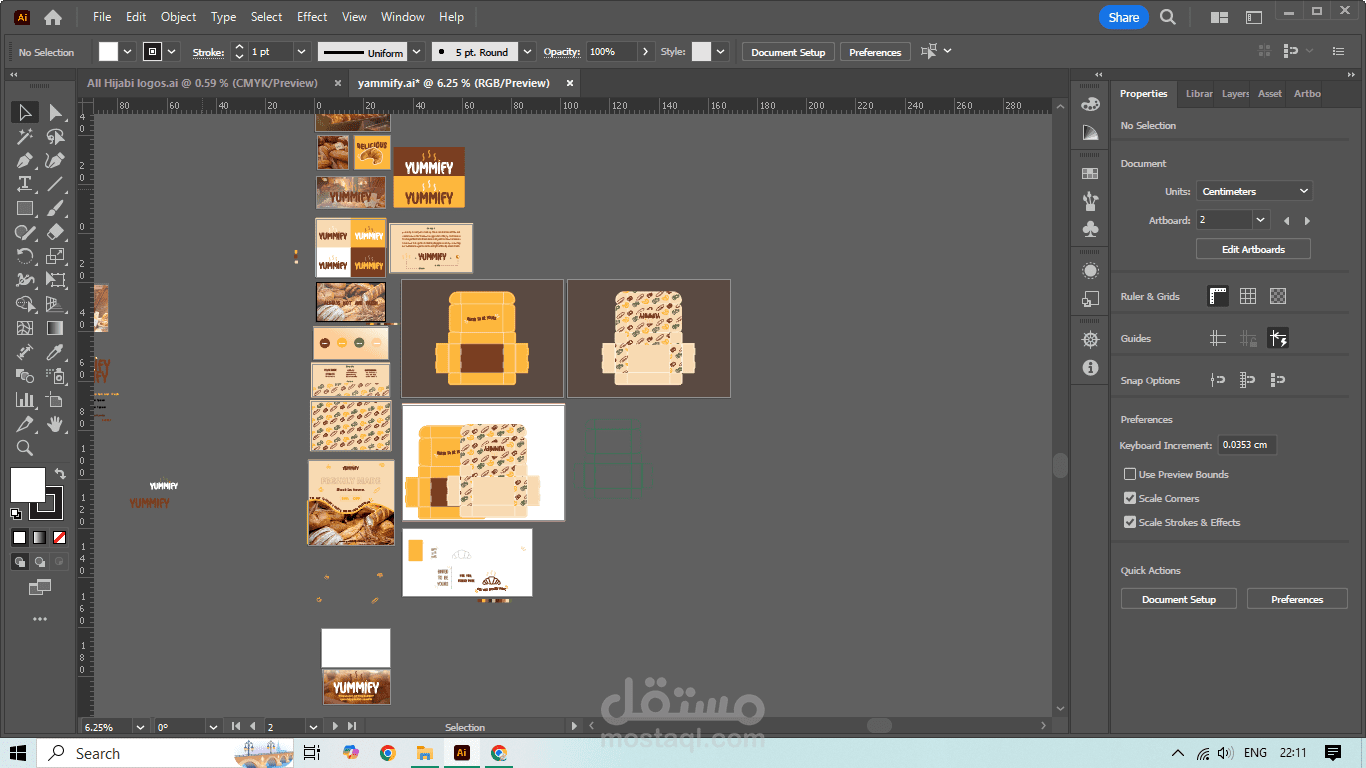Open the Select menu
The image size is (1366, 768).
coord(266,17)
